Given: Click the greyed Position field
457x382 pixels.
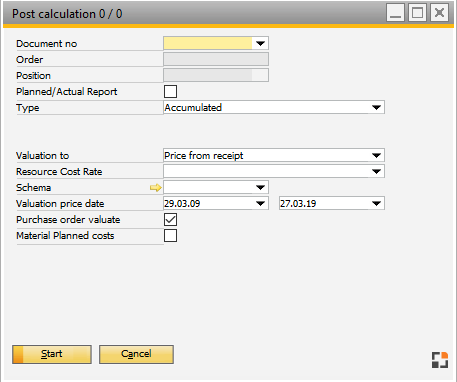Looking at the screenshot, I should coord(216,75).
